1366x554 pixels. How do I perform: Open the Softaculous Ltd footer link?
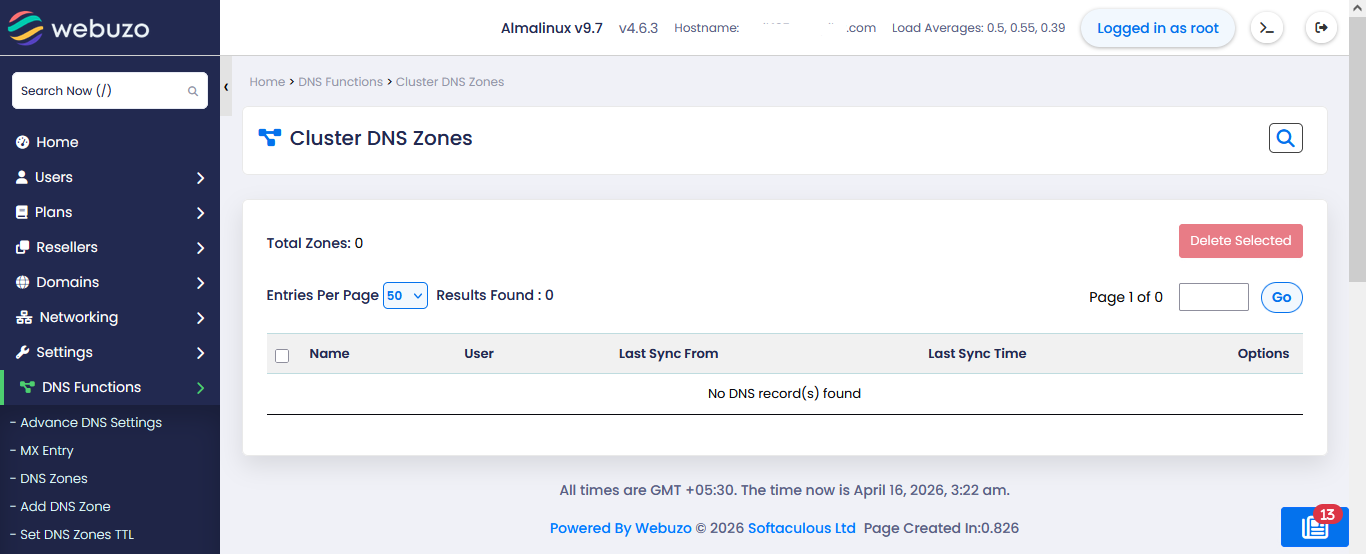click(801, 528)
